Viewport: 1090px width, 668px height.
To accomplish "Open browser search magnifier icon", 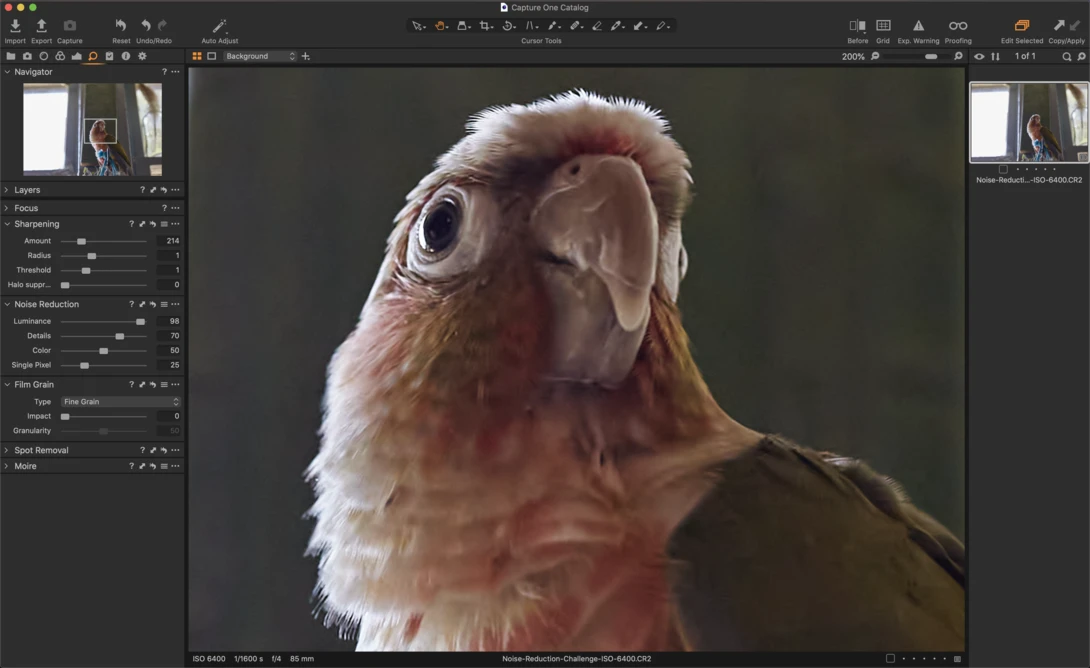I will pyautogui.click(x=1066, y=56).
